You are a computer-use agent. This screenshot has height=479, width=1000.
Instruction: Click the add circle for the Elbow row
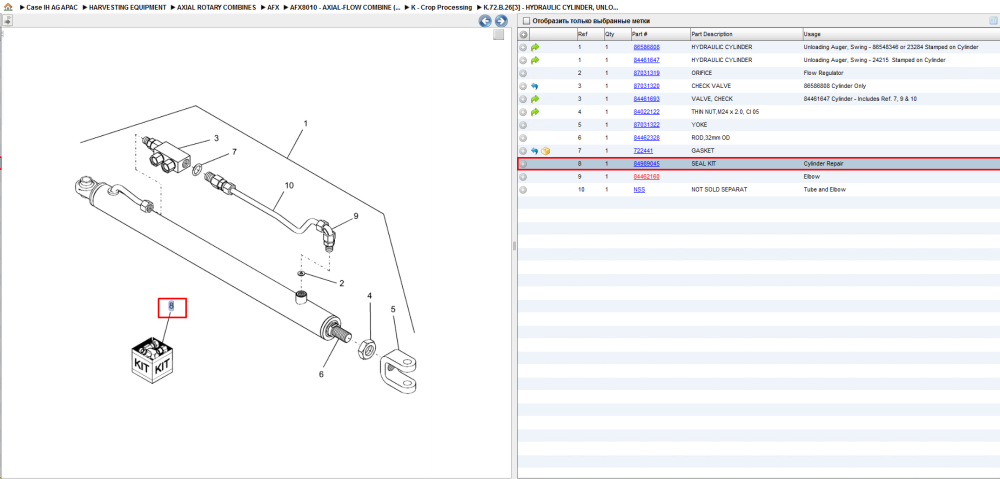pos(523,177)
